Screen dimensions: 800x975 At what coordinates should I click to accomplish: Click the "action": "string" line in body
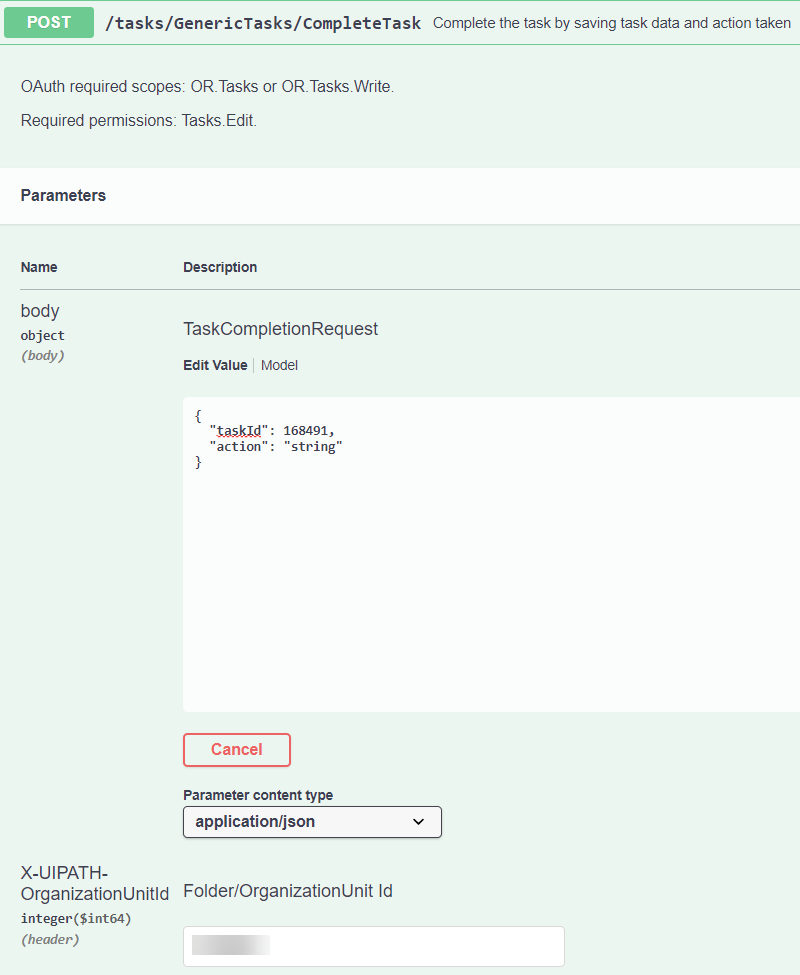275,447
